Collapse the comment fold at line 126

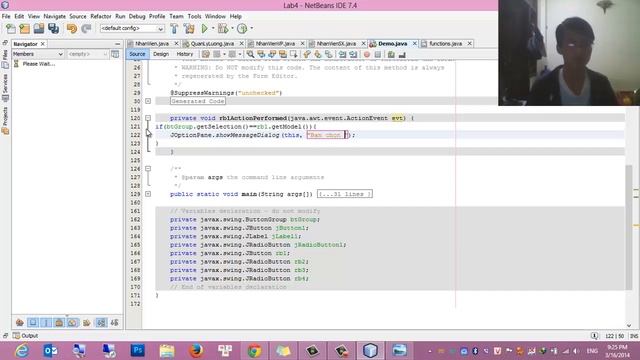148,169
